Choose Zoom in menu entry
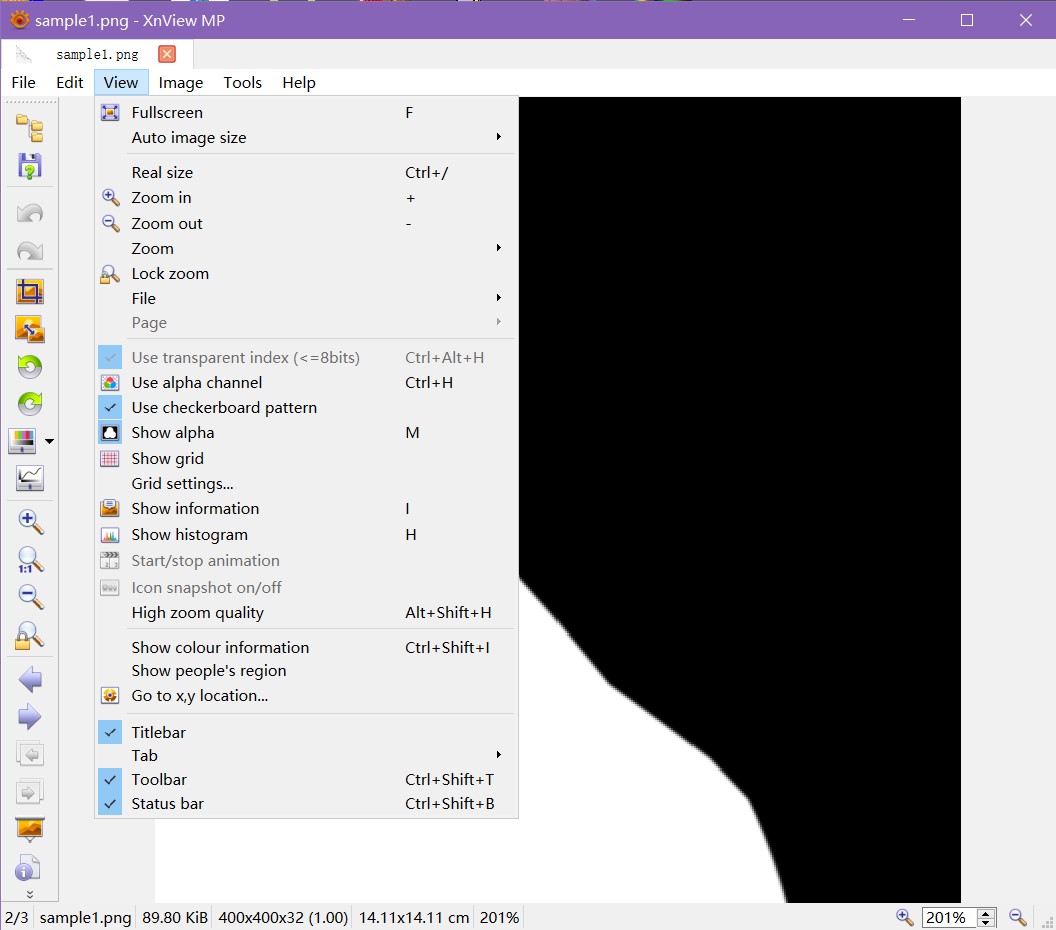Screen dimensions: 1056x930 (306, 198)
